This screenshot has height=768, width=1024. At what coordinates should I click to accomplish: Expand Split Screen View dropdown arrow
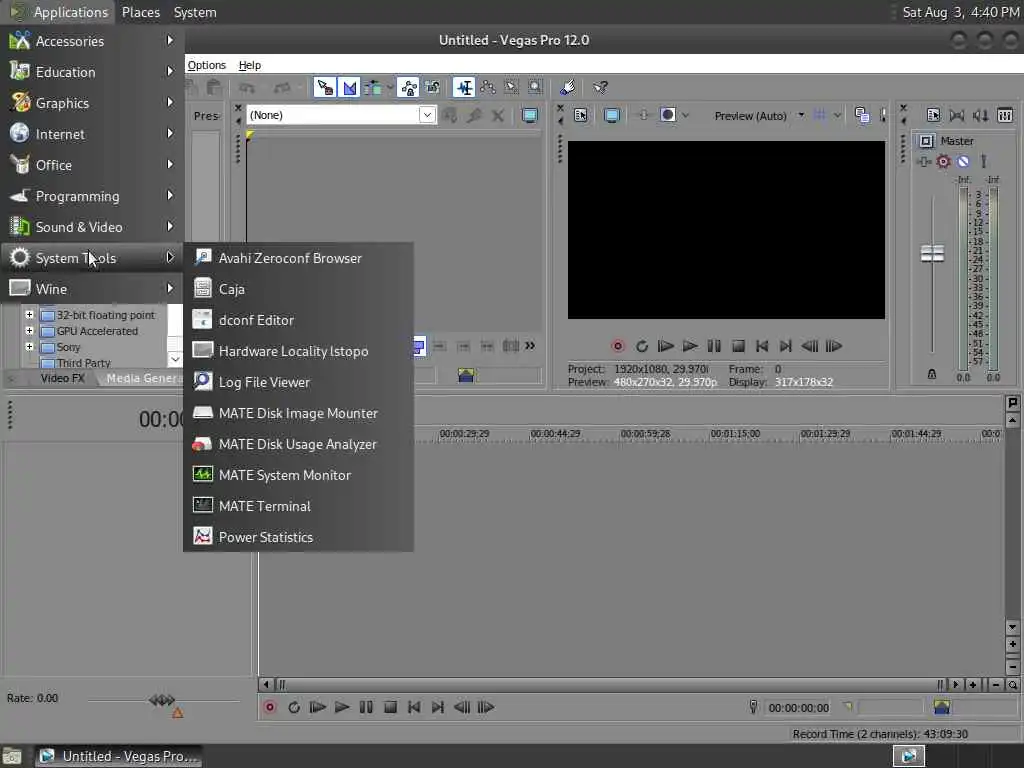685,116
